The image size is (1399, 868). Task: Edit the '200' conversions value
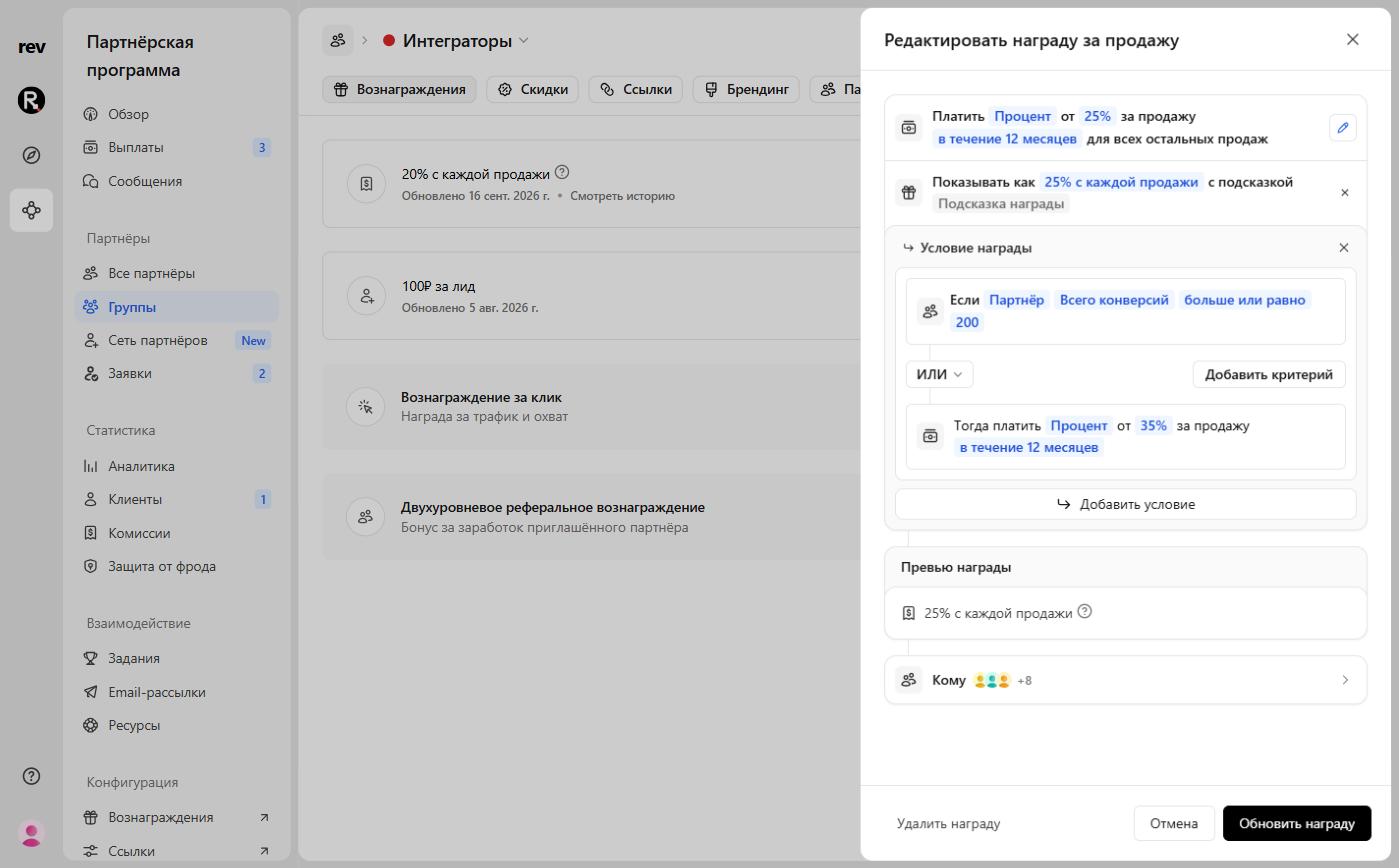[x=967, y=322]
